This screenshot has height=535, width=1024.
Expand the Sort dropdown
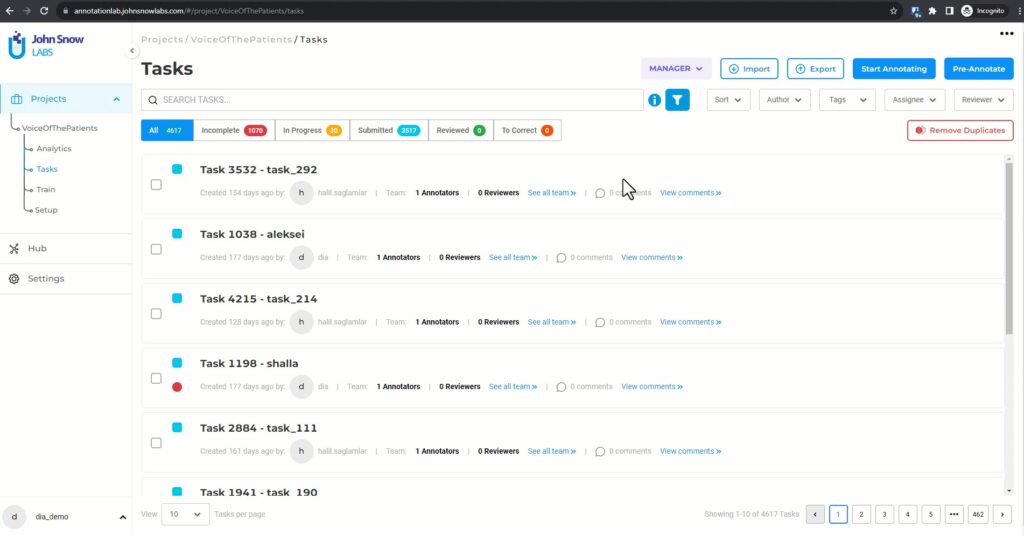pos(728,100)
